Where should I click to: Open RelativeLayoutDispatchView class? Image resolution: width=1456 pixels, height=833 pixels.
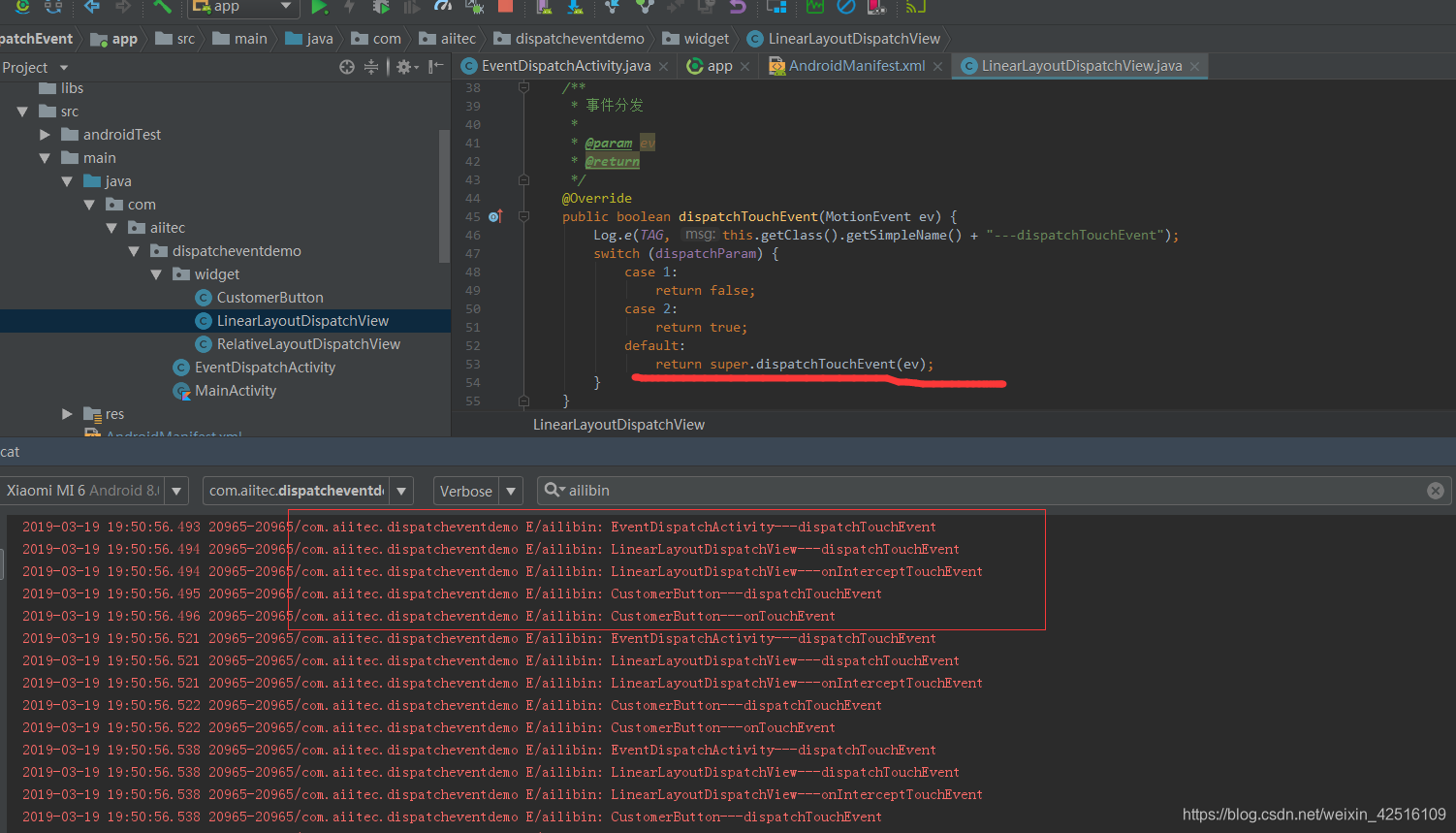[298, 344]
